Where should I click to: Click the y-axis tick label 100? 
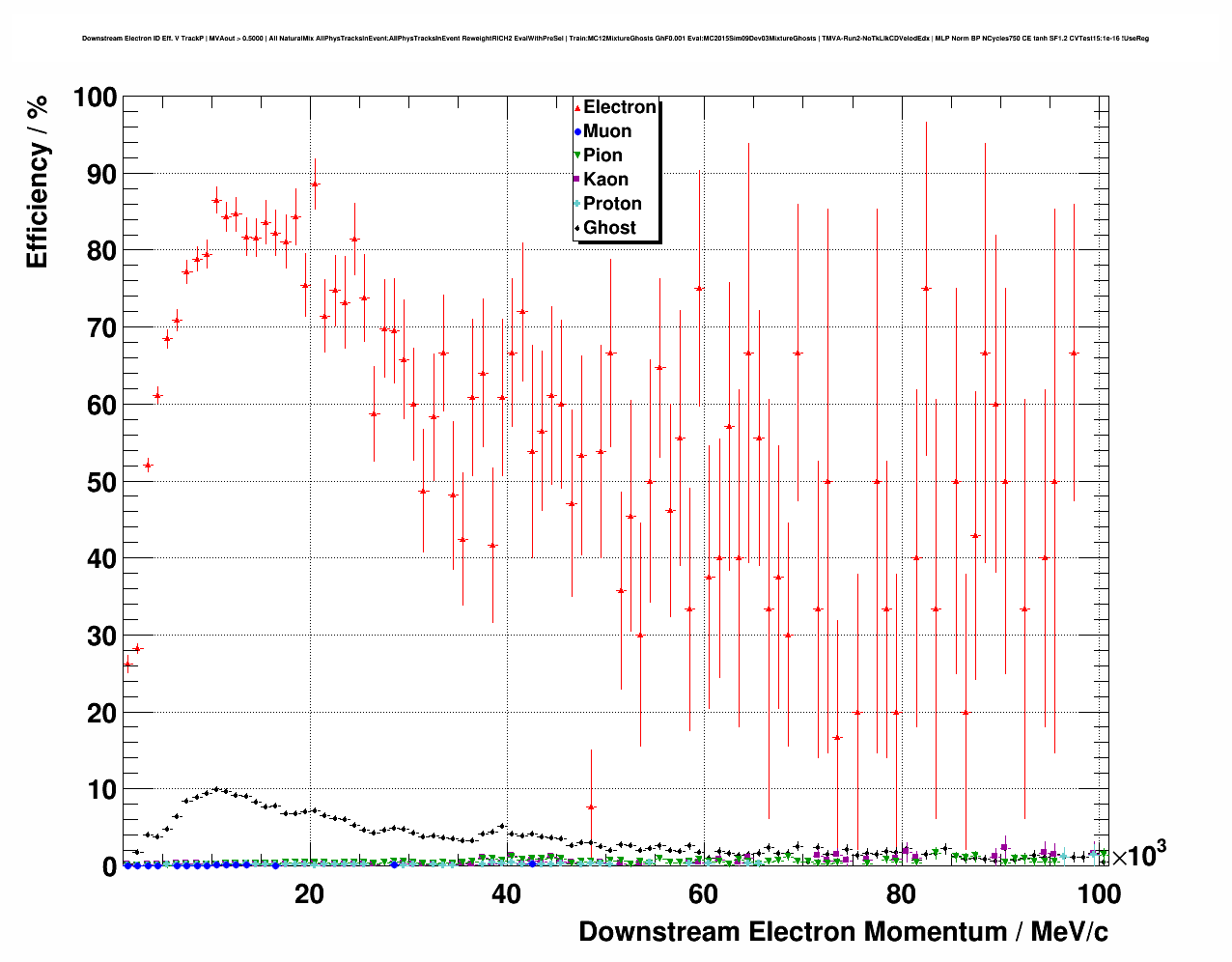tap(94, 98)
